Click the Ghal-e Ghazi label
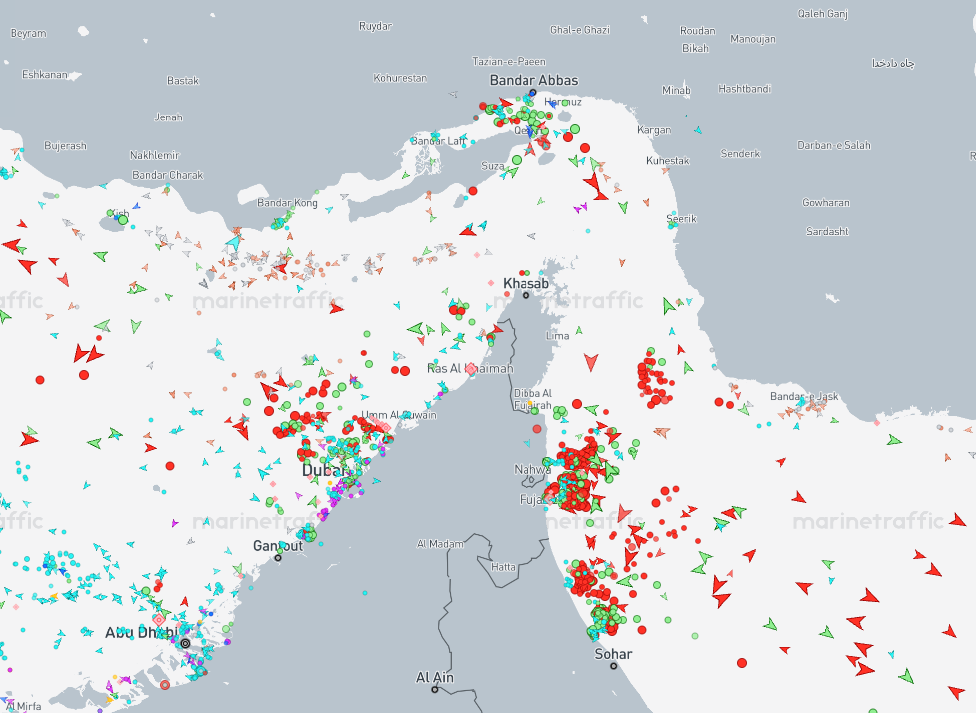Image resolution: width=976 pixels, height=713 pixels. (x=580, y=30)
